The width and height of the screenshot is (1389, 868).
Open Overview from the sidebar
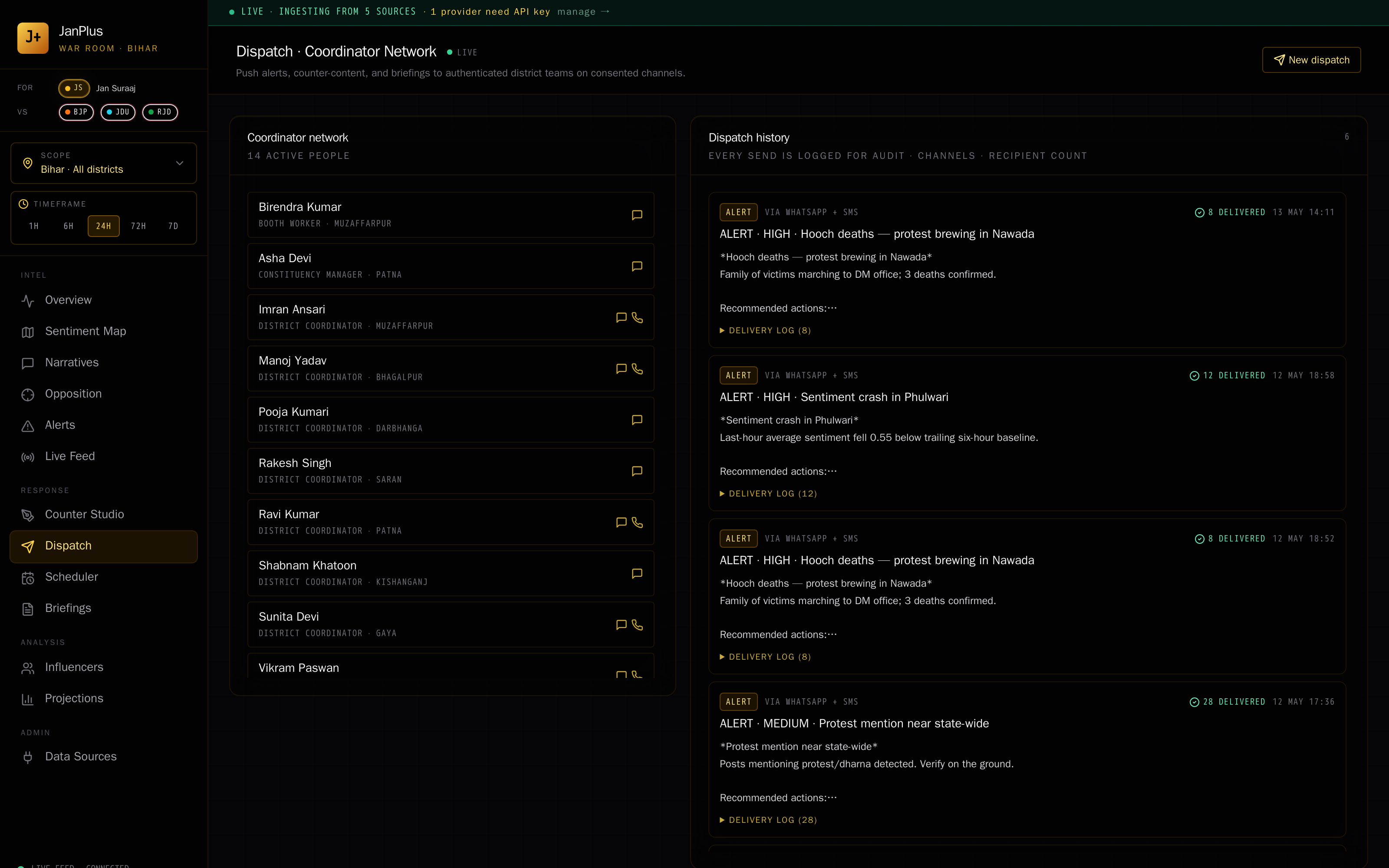click(103, 300)
